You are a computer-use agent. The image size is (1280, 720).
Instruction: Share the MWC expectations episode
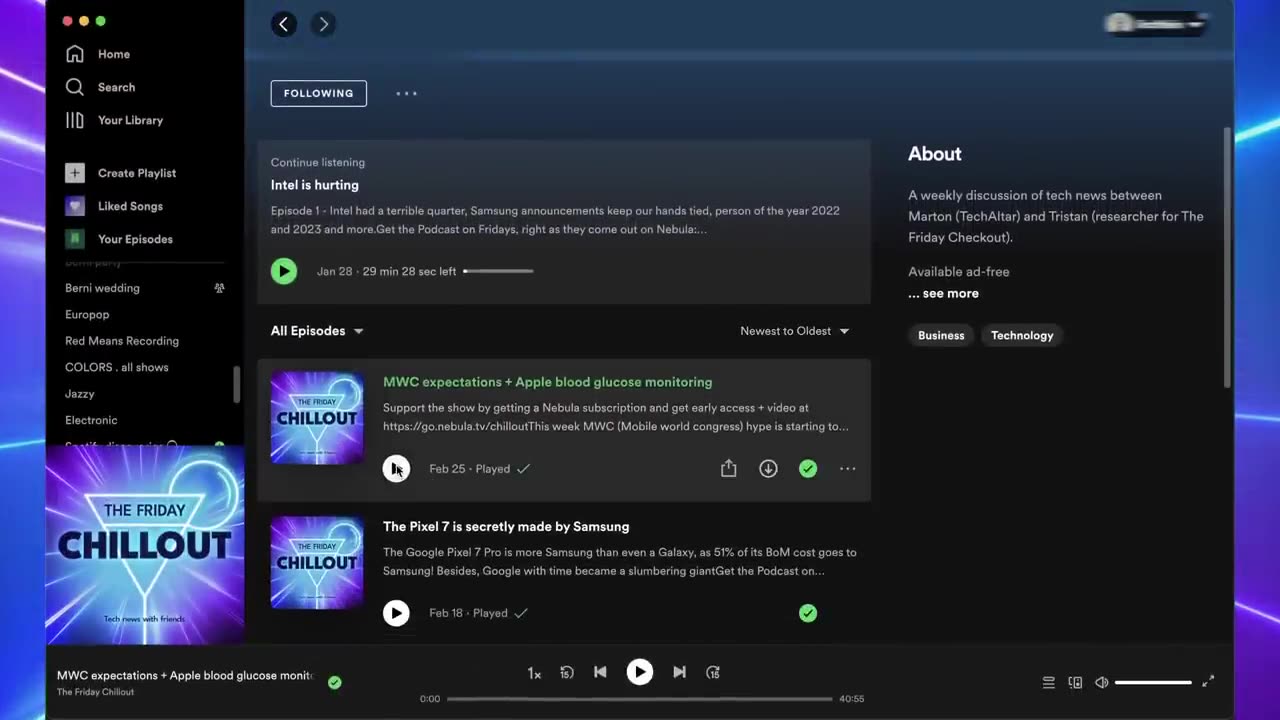[729, 468]
